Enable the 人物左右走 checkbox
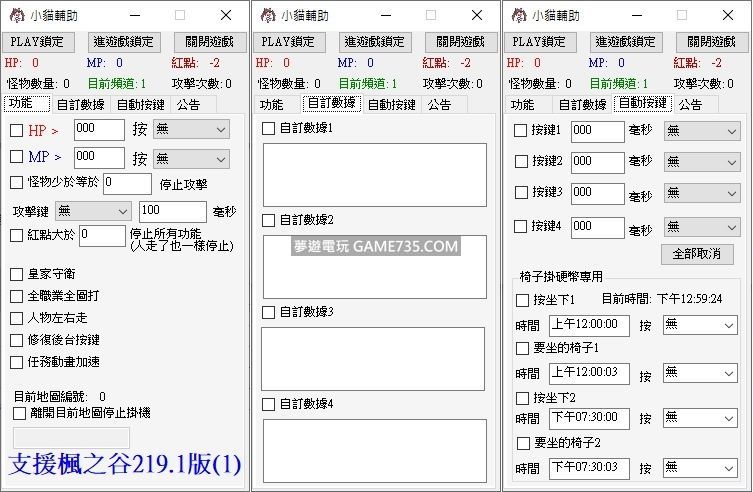 pyautogui.click(x=17, y=318)
